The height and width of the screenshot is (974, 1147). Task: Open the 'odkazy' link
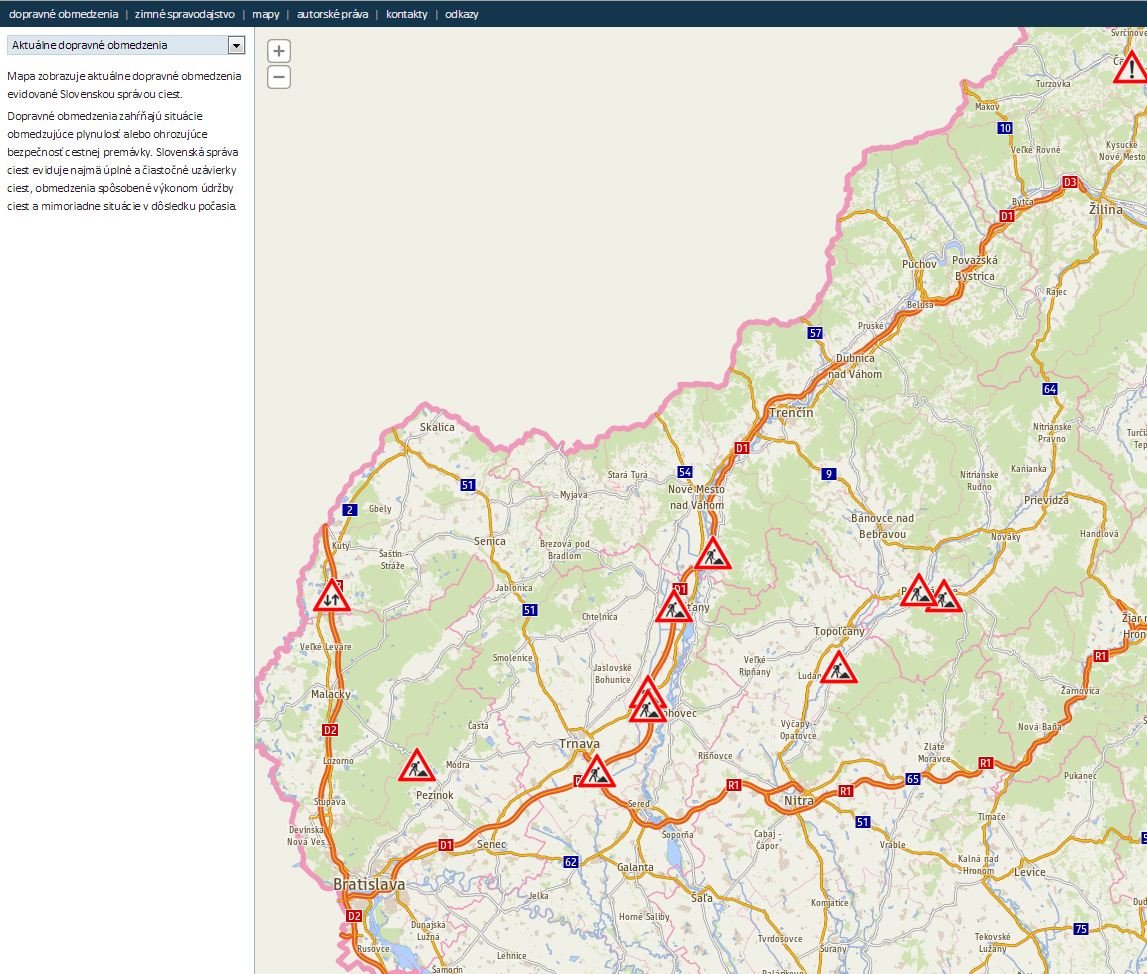coord(462,14)
